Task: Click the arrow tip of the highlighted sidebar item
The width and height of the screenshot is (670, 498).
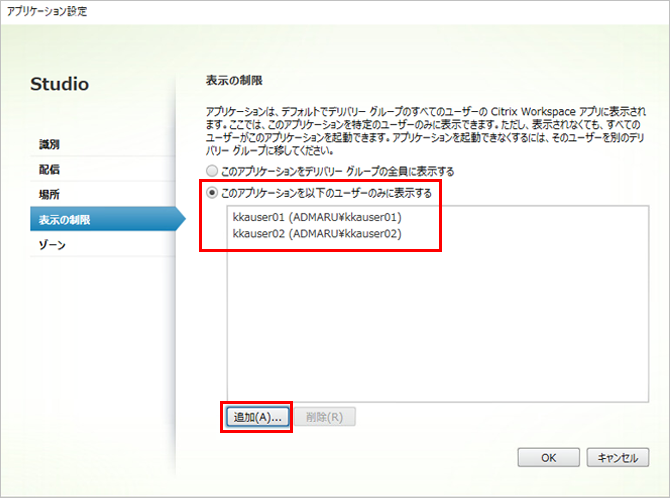Action: tap(181, 219)
